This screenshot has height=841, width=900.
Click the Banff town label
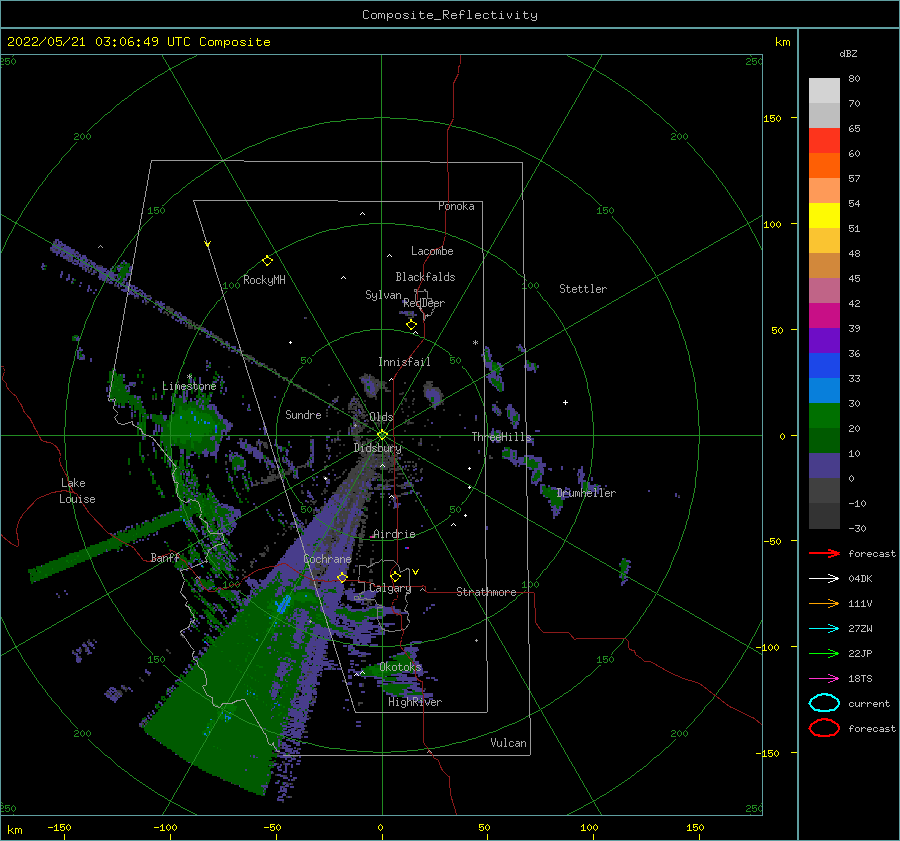coord(165,557)
